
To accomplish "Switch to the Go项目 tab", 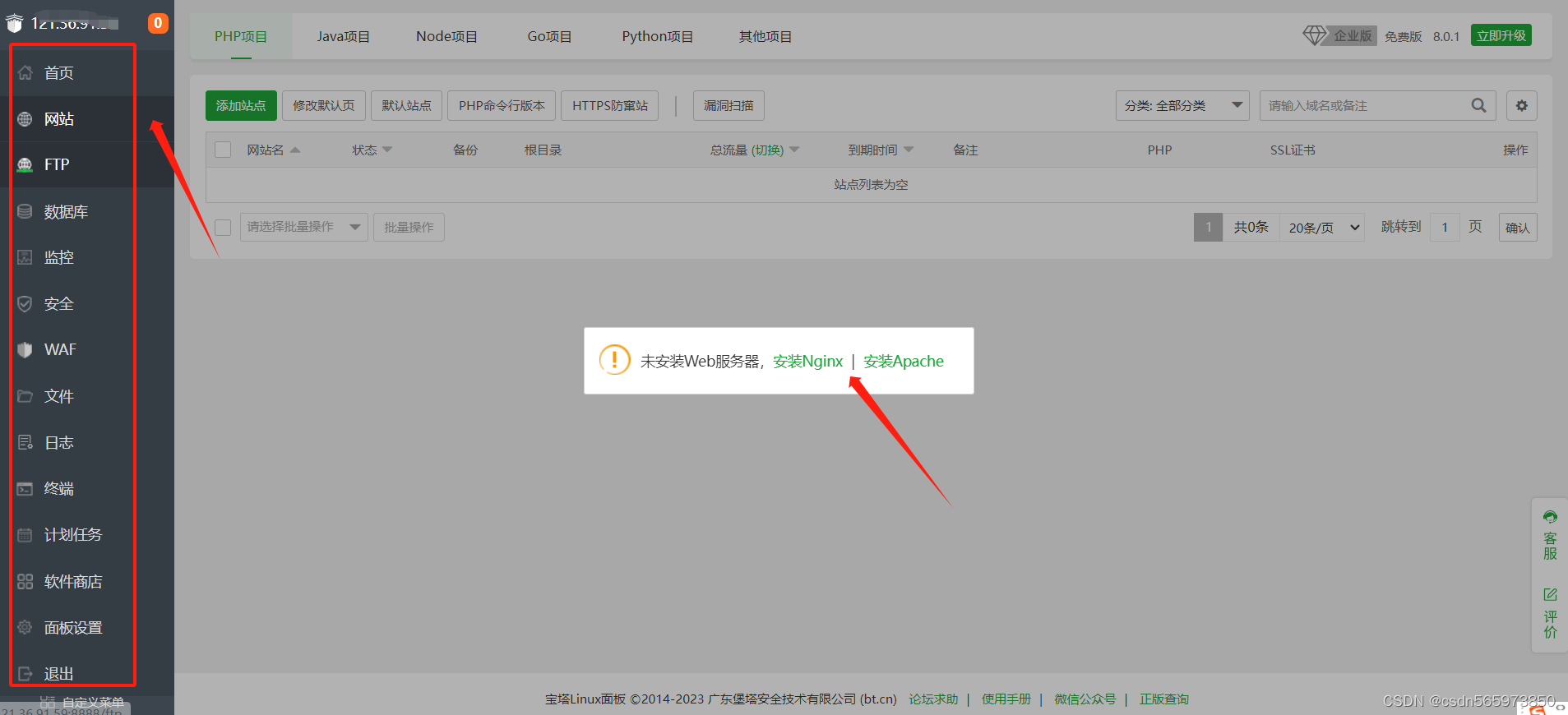I will 549,36.
